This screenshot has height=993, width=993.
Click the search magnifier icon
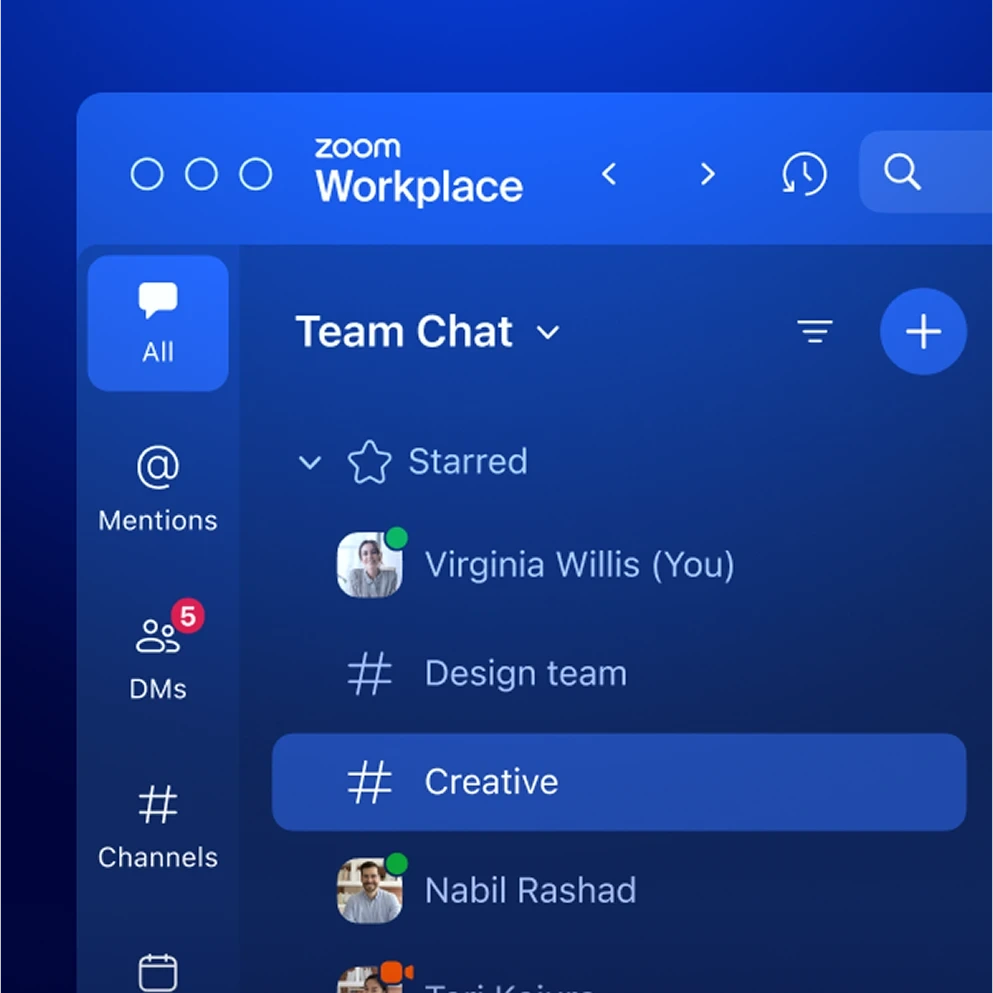tap(903, 172)
